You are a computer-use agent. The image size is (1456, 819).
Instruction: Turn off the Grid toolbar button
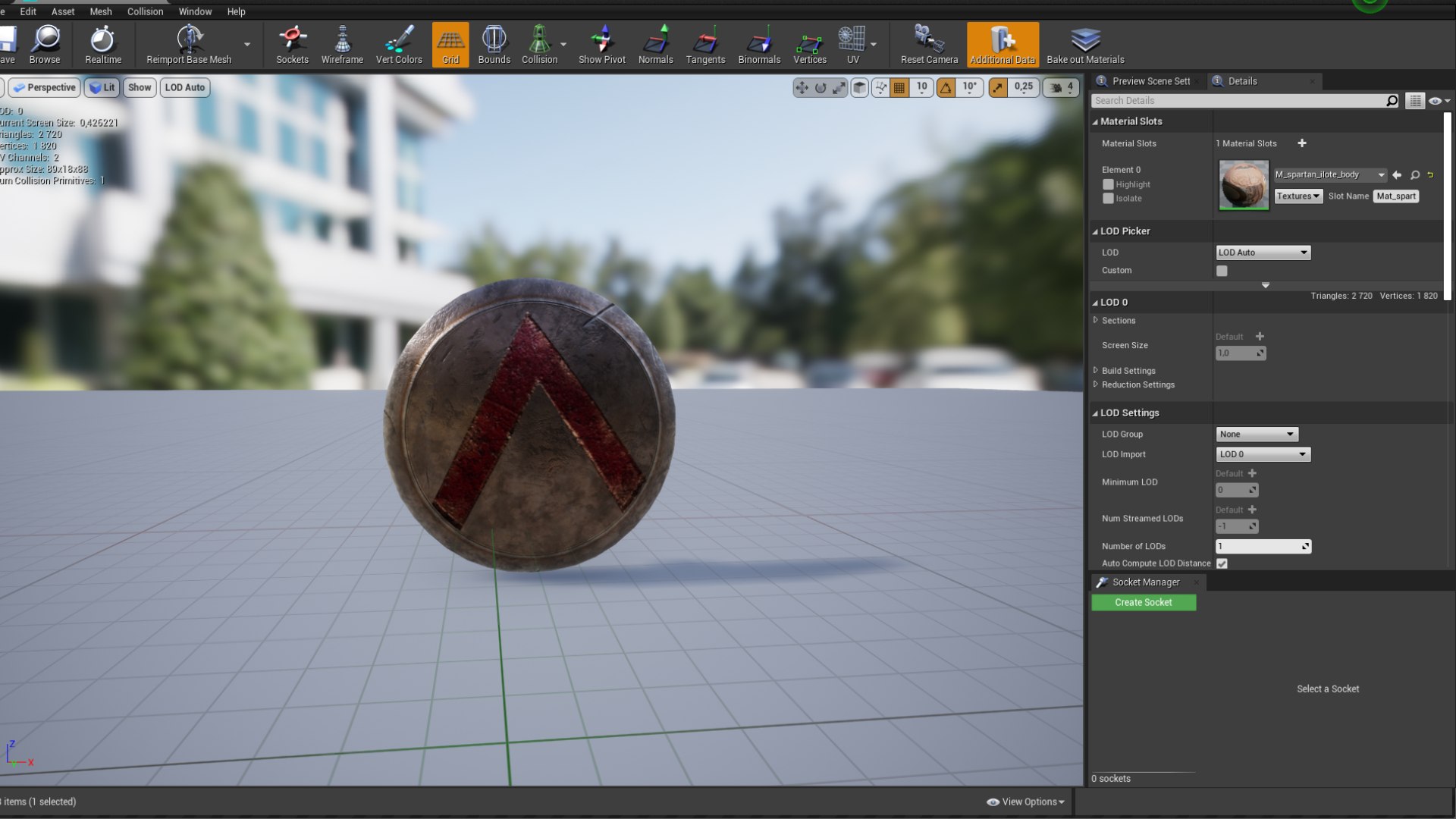pyautogui.click(x=450, y=44)
